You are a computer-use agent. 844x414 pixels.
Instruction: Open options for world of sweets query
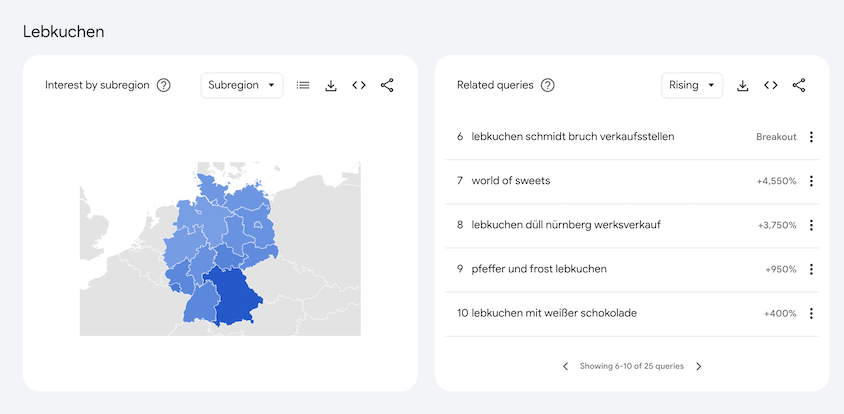click(811, 181)
